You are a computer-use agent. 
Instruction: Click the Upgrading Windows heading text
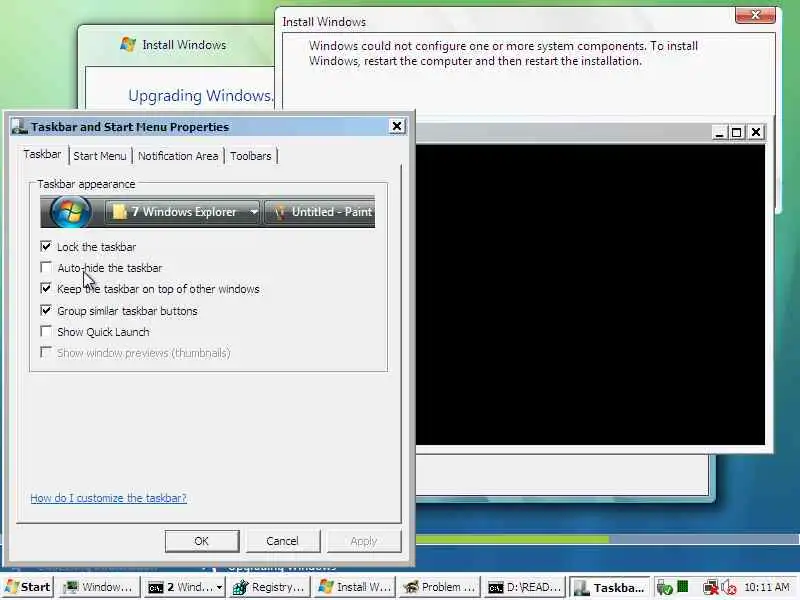click(201, 95)
